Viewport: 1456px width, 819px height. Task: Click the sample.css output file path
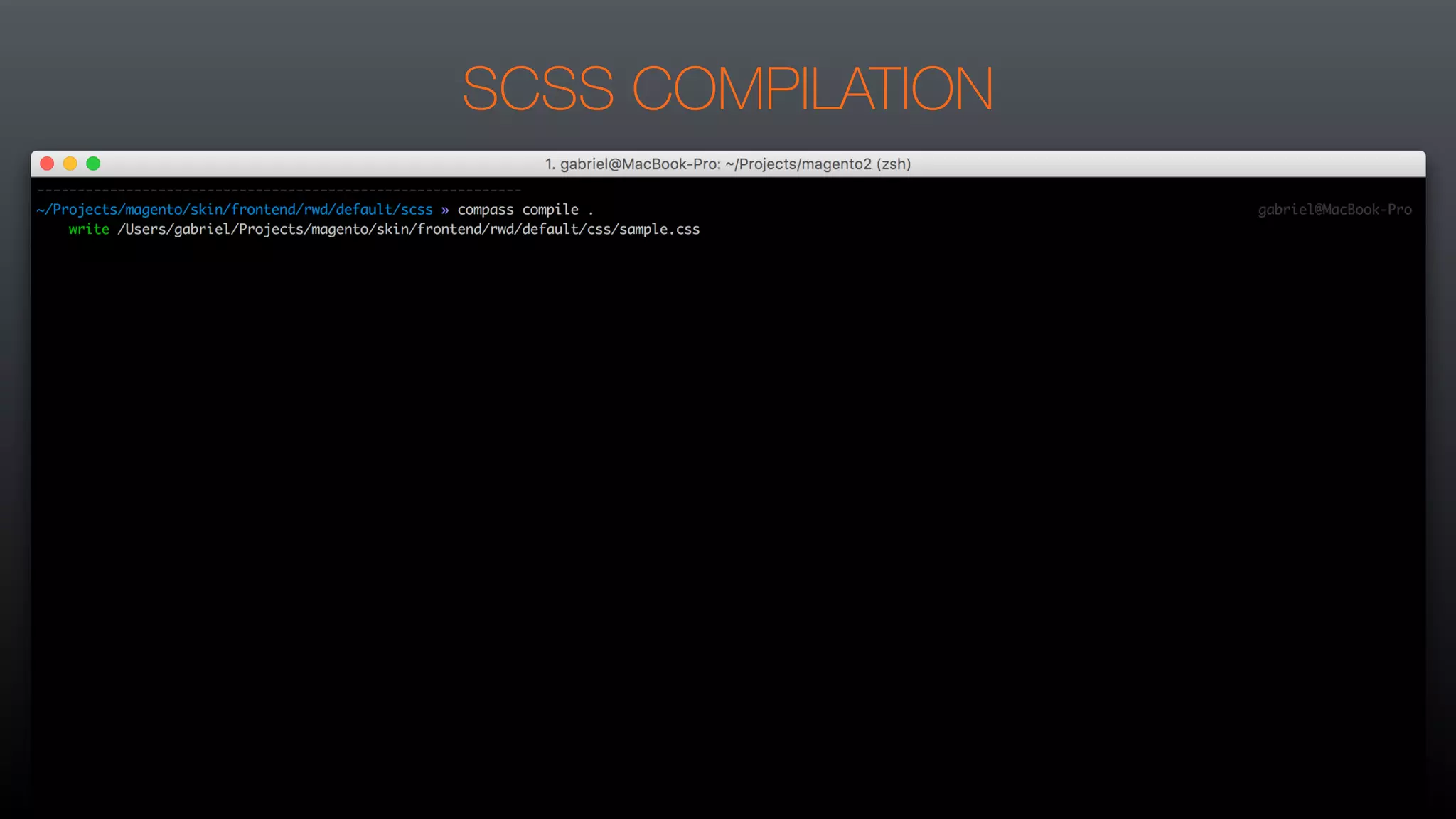pos(409,229)
